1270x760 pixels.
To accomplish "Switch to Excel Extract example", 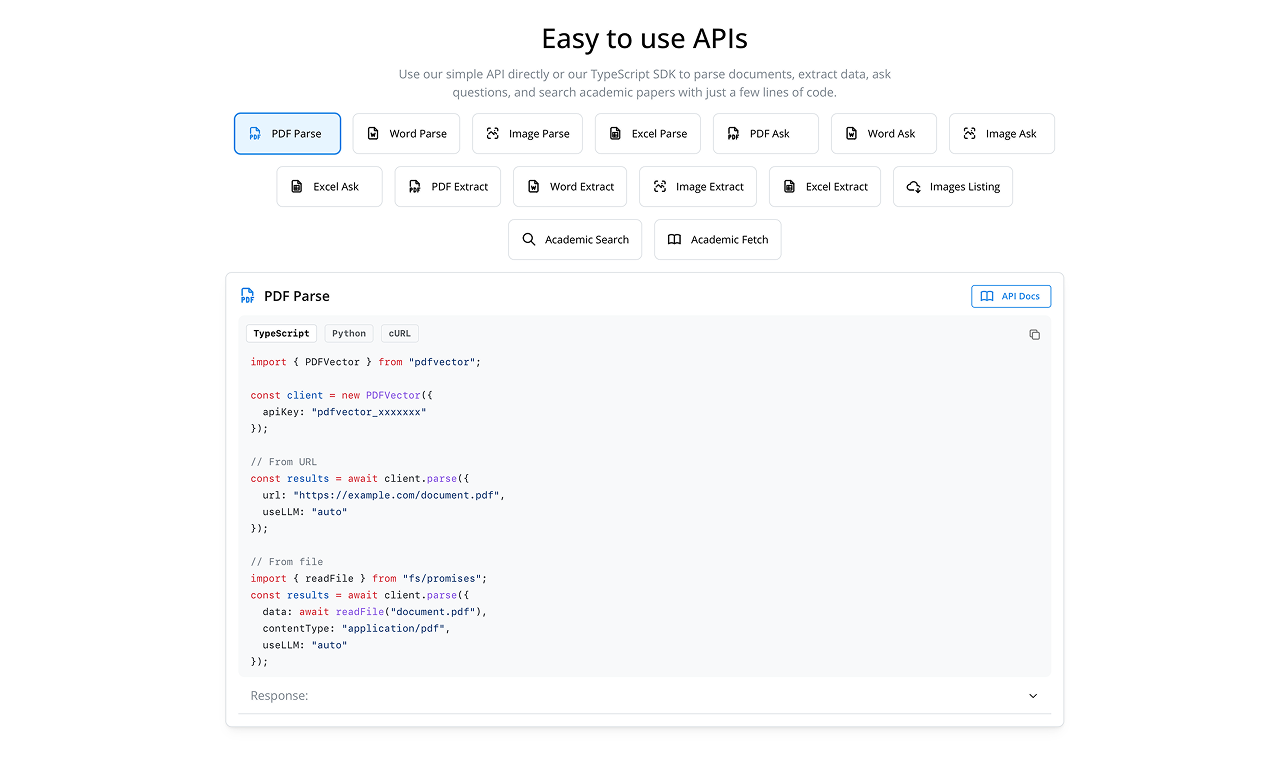I will 825,187.
